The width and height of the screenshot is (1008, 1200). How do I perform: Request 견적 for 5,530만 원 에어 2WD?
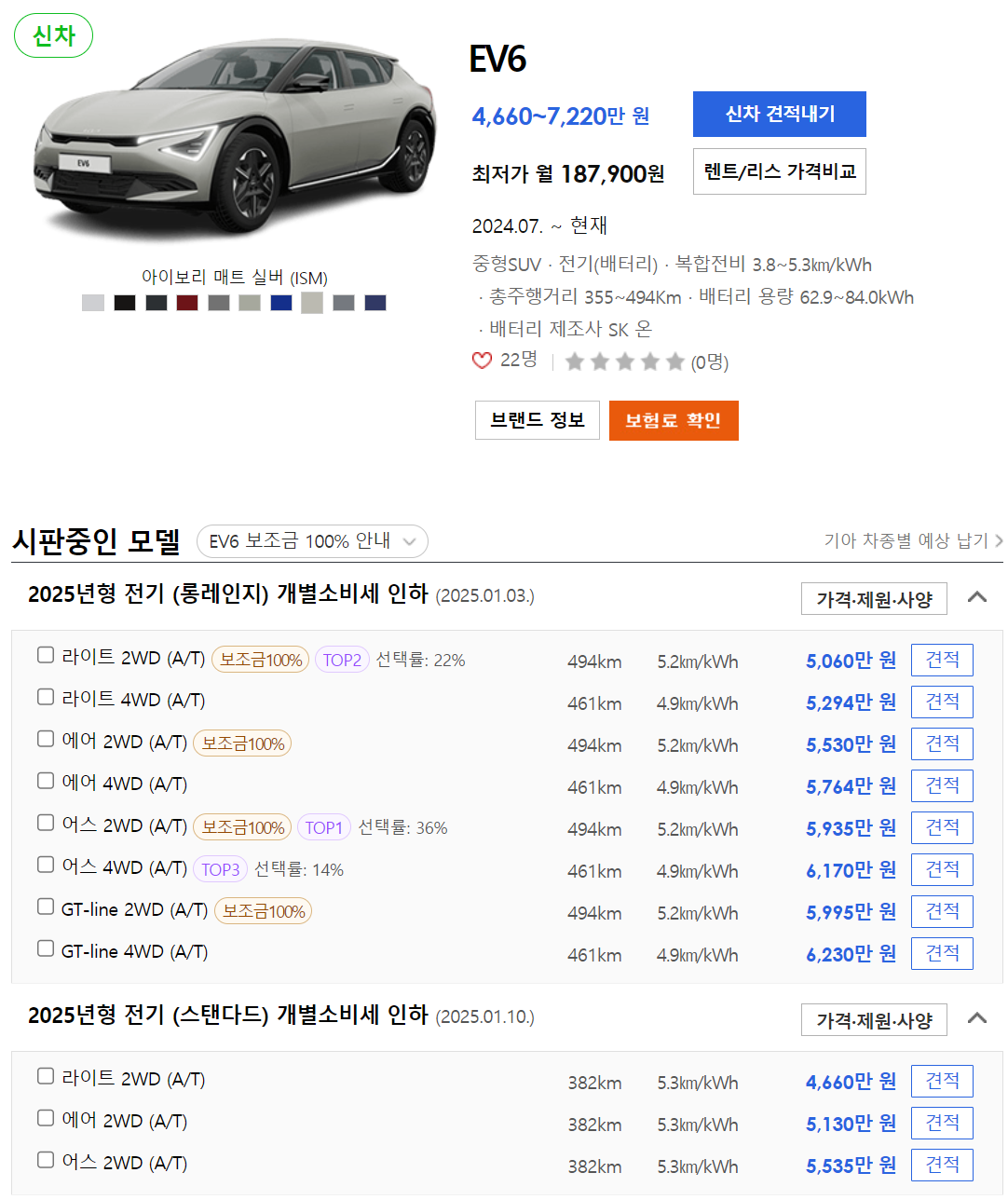coord(942,743)
